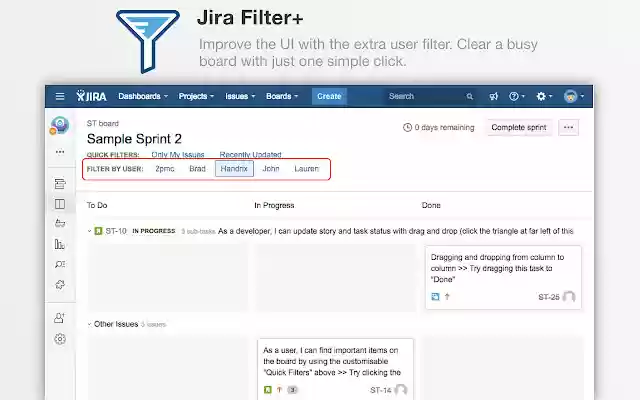640x400 pixels.
Task: Expand the Issues menu
Action: [x=240, y=96]
